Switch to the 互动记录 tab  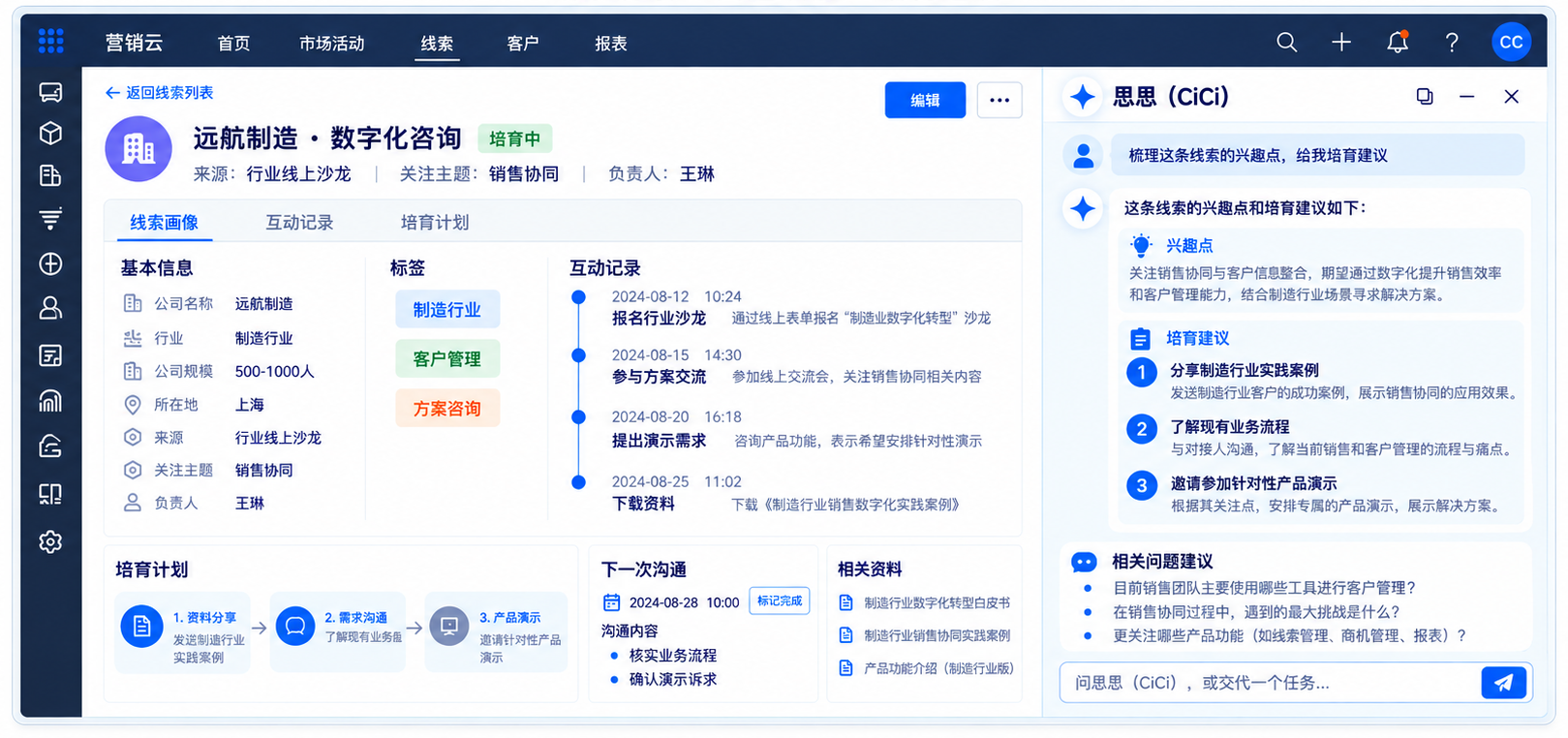(x=300, y=223)
